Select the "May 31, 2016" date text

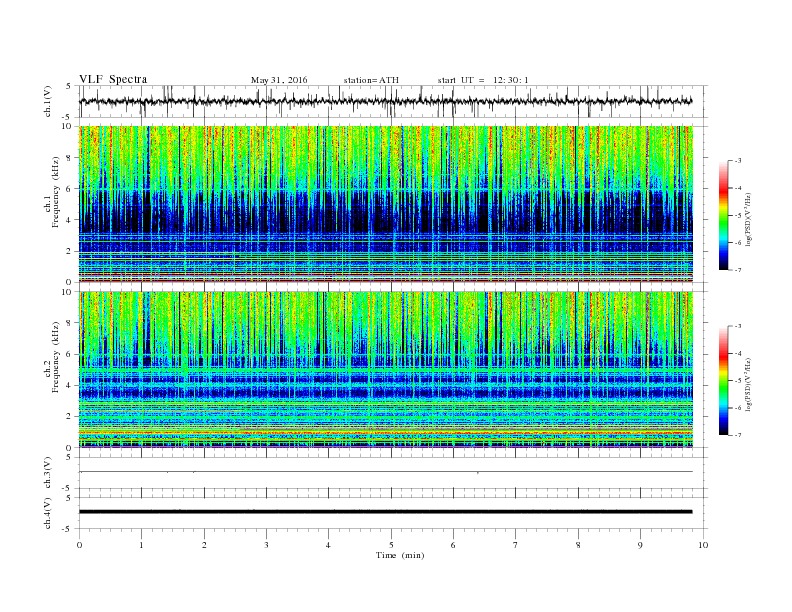tap(279, 80)
